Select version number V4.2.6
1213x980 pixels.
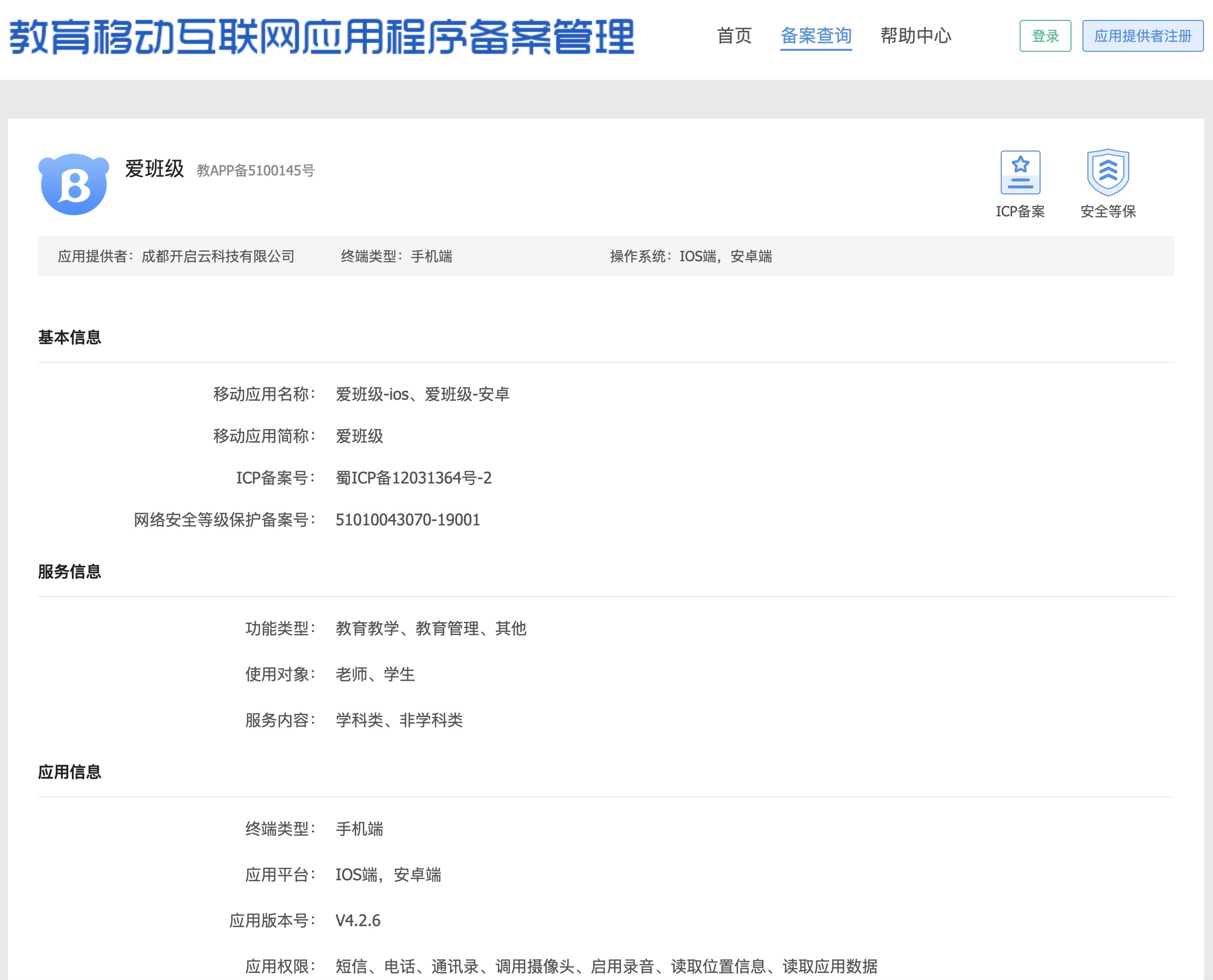(358, 920)
